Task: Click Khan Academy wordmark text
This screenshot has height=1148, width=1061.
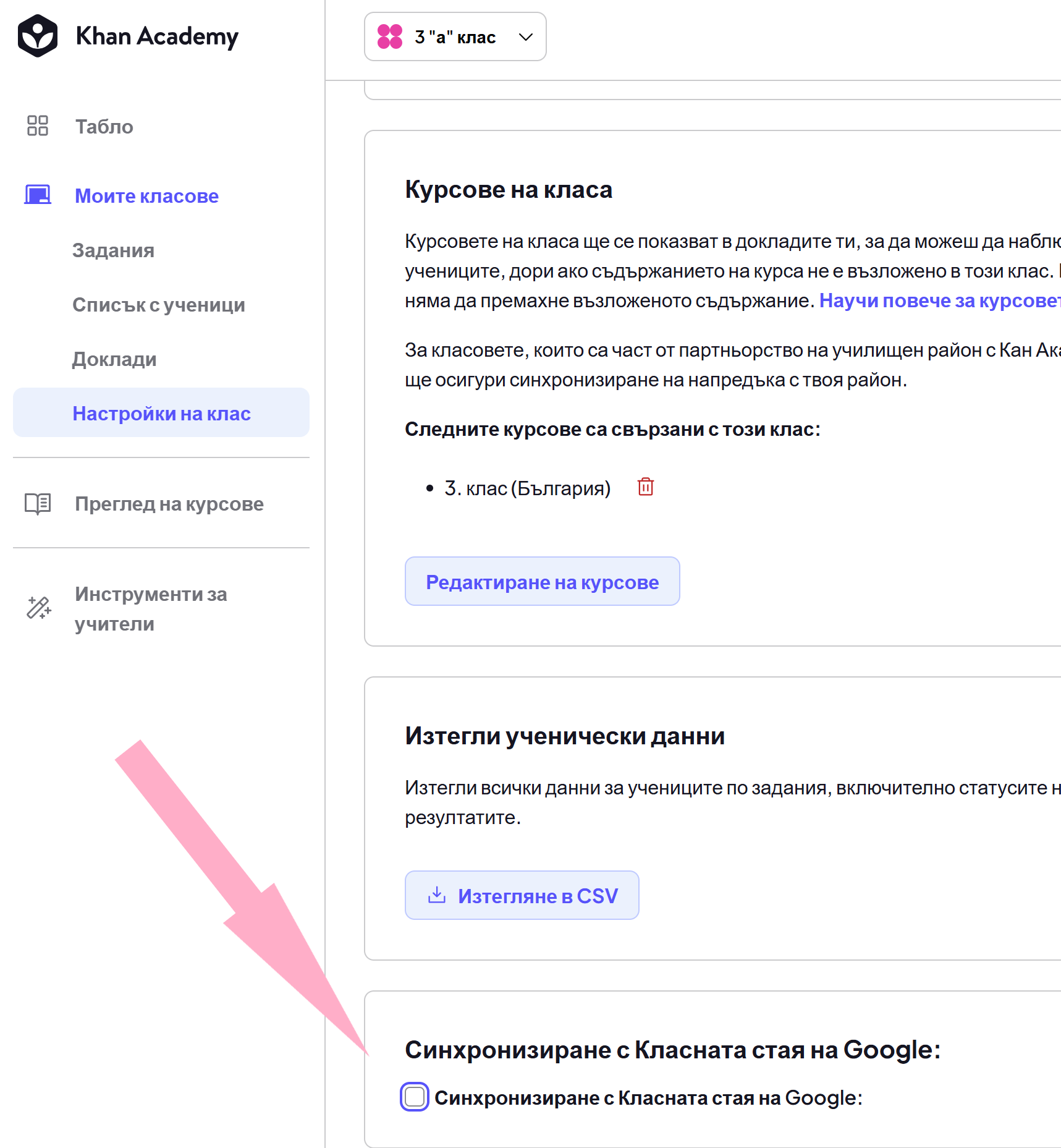Action: coord(157,36)
